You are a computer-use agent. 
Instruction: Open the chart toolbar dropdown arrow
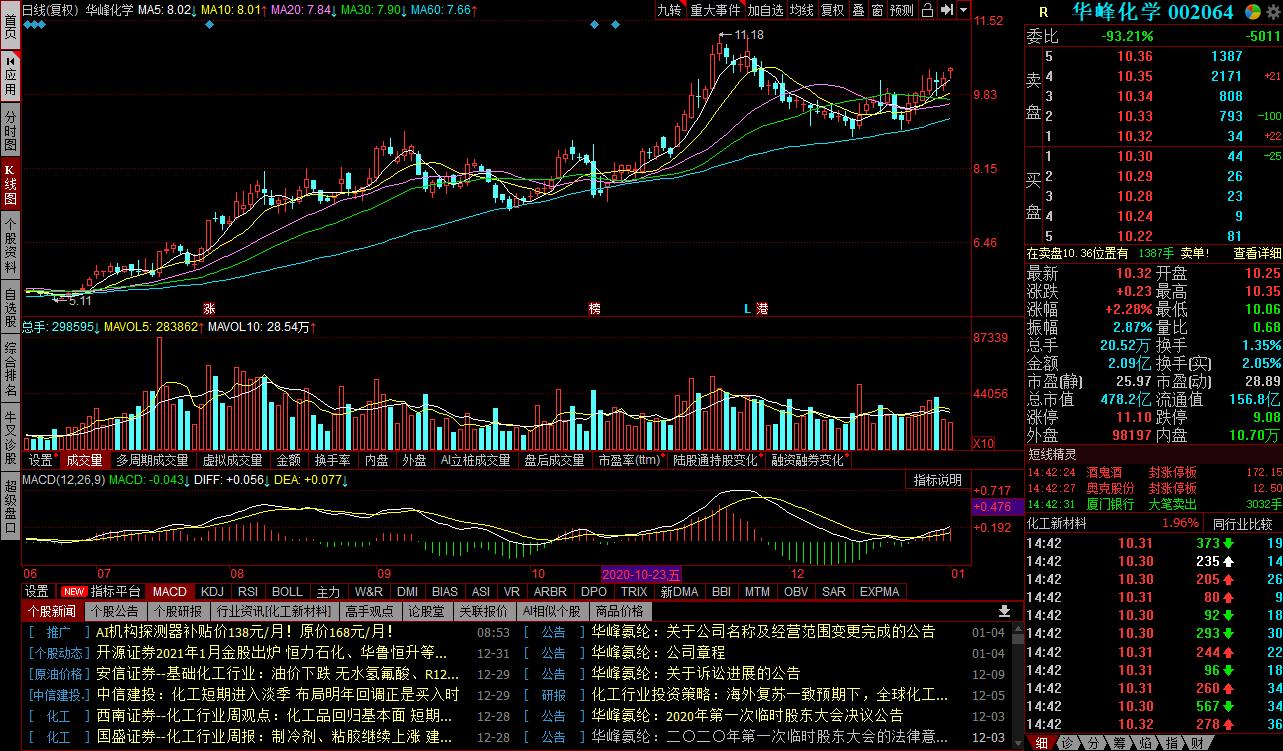point(963,10)
